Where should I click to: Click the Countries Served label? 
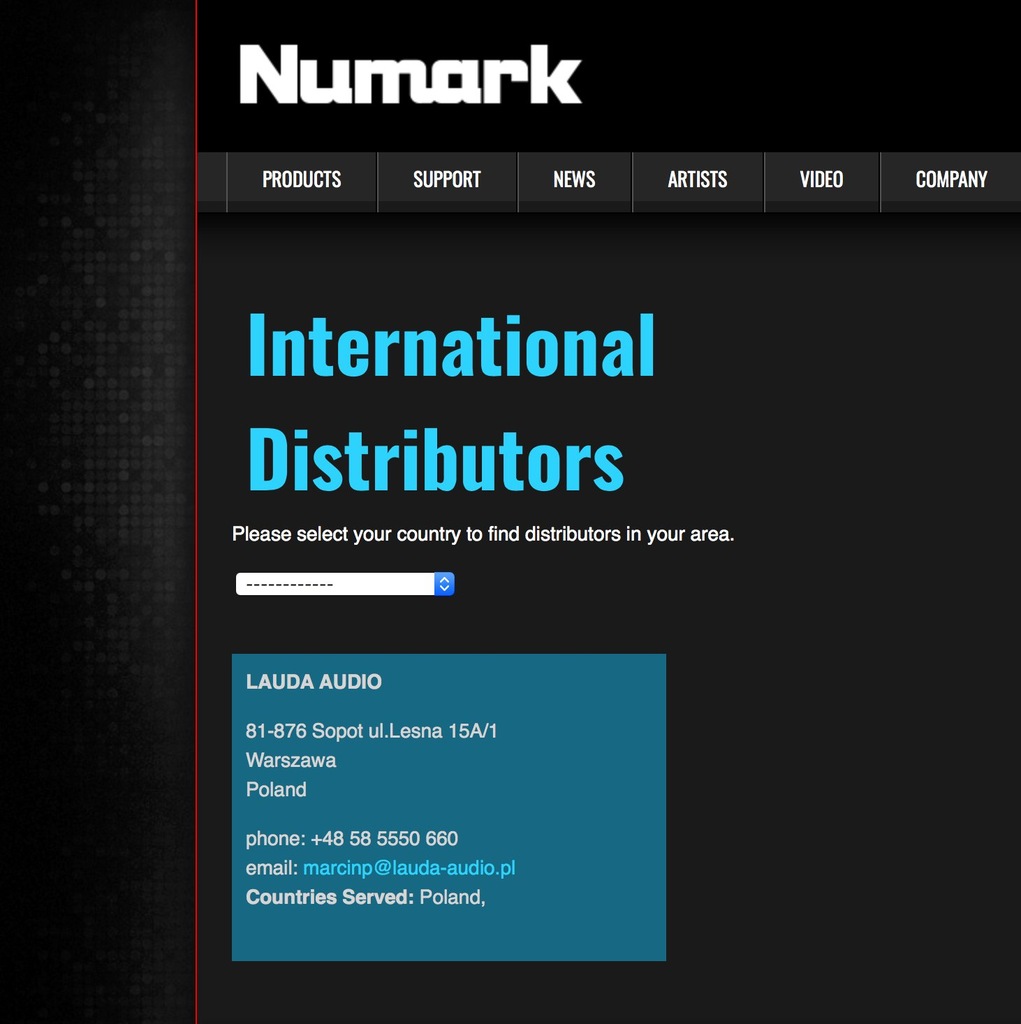pyautogui.click(x=330, y=897)
